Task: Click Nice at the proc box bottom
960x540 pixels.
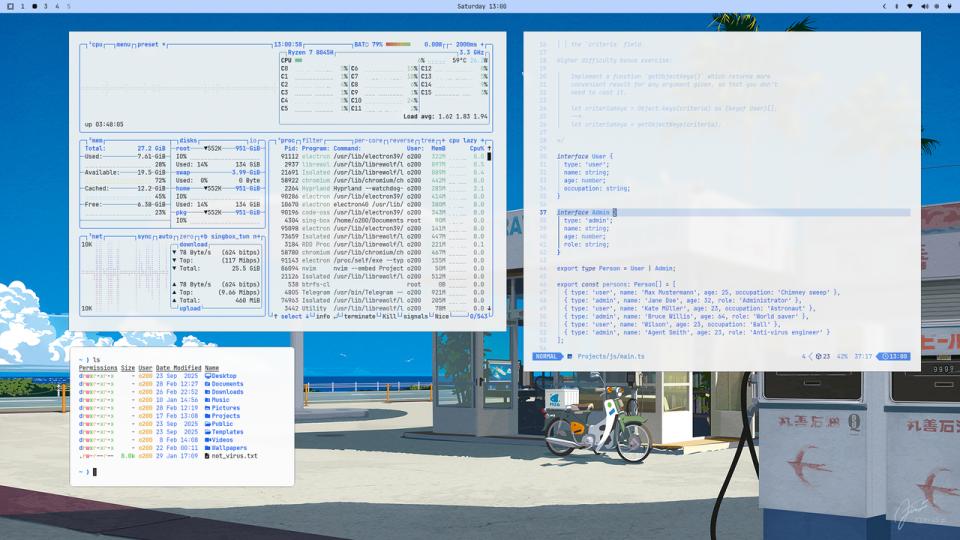Action: pos(441,317)
